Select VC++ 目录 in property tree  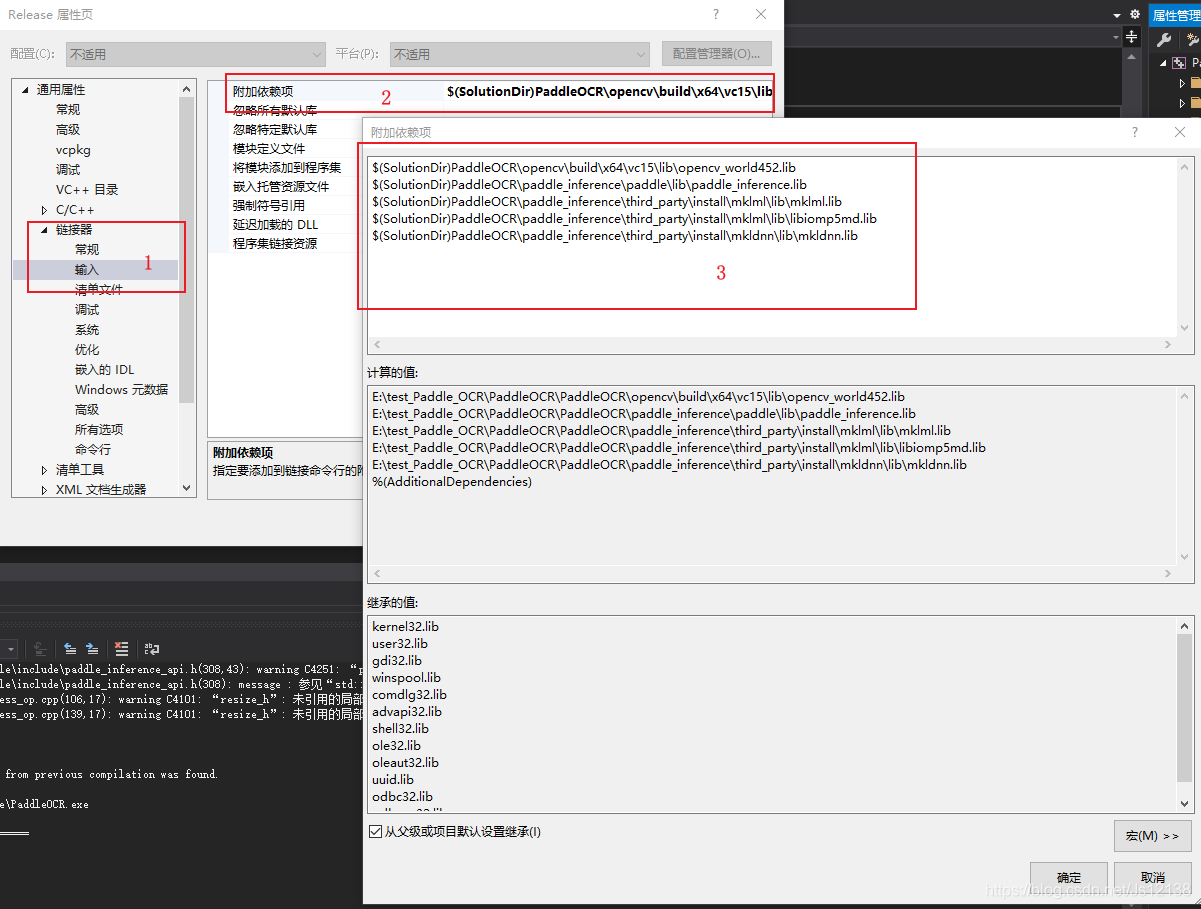(x=87, y=190)
